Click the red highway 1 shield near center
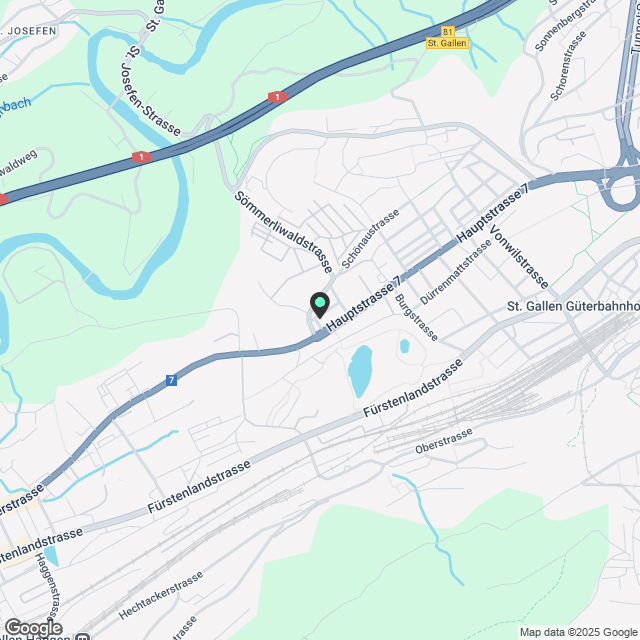 pos(278,97)
